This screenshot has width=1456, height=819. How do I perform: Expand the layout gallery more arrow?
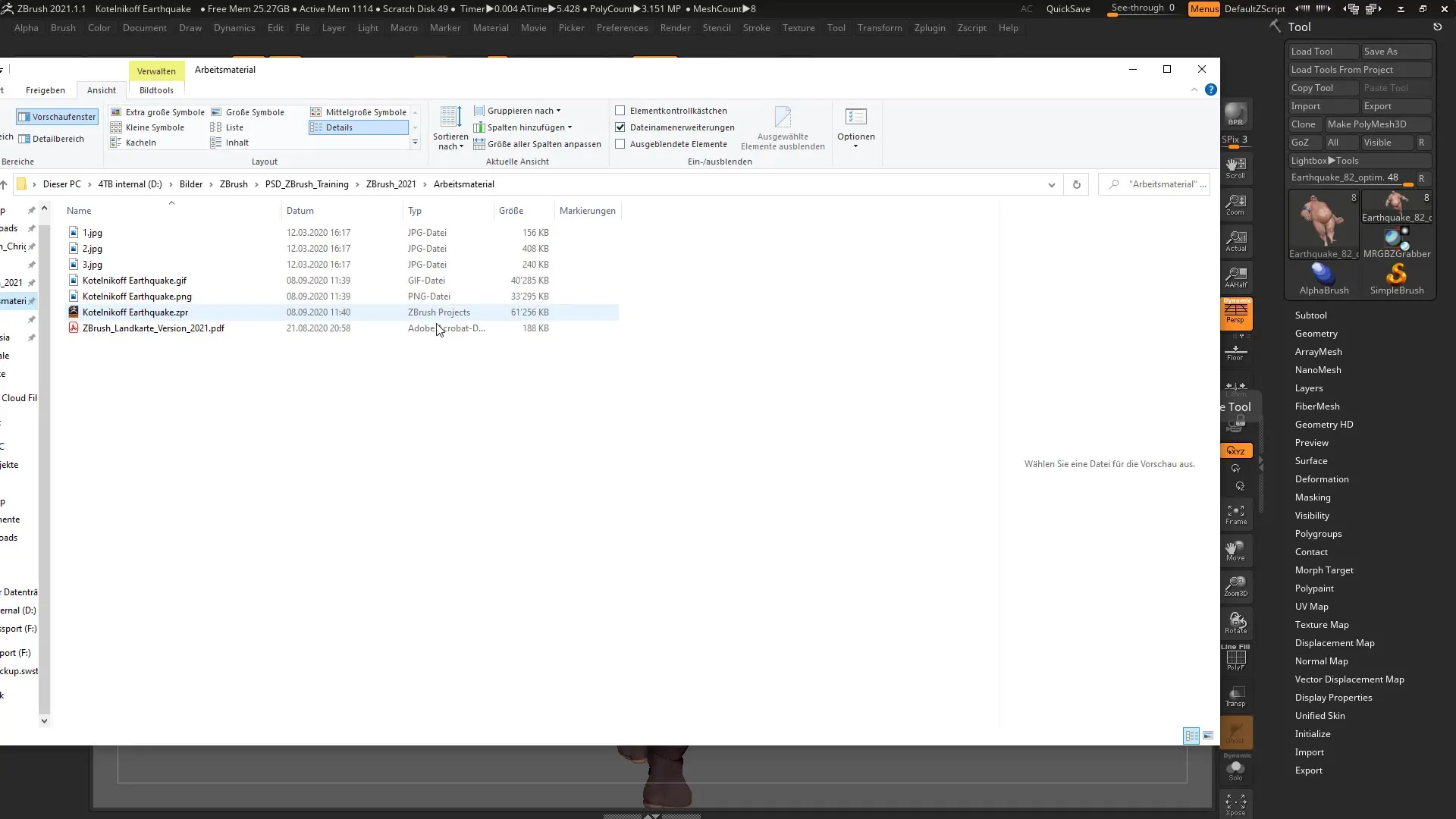coord(415,143)
